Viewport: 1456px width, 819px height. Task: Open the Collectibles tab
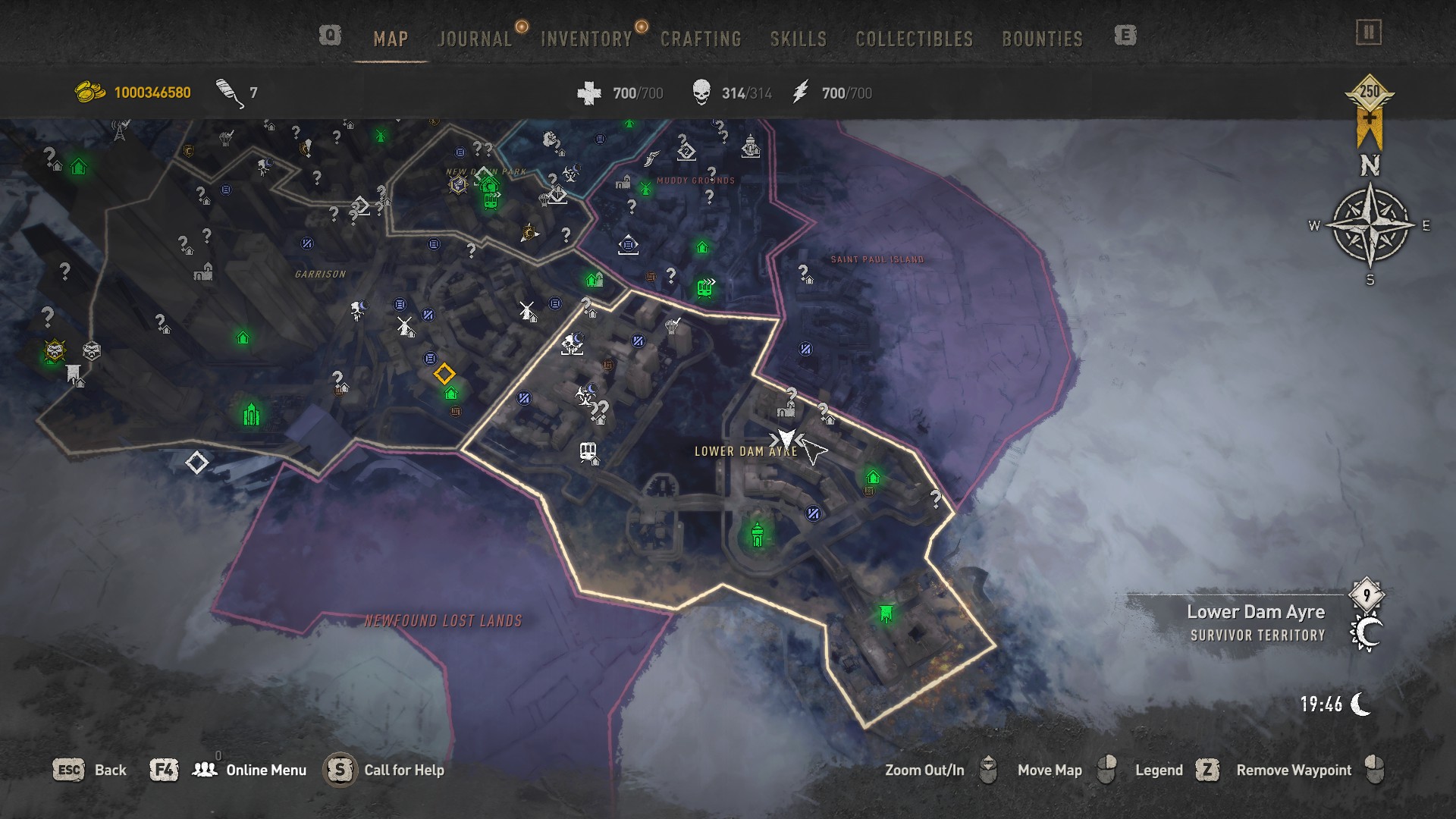(914, 39)
